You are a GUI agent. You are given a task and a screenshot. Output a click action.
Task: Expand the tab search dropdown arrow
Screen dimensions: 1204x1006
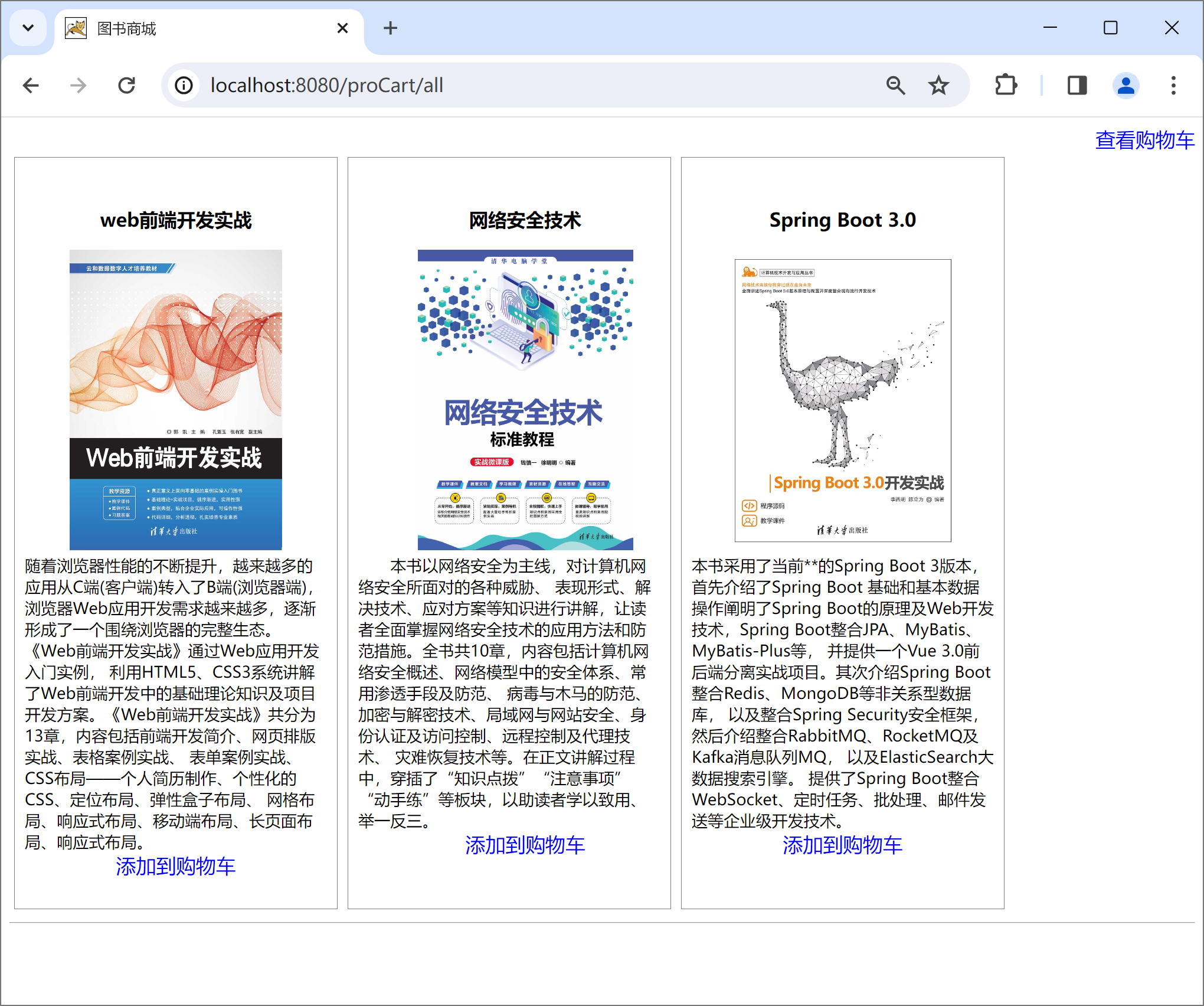point(28,28)
